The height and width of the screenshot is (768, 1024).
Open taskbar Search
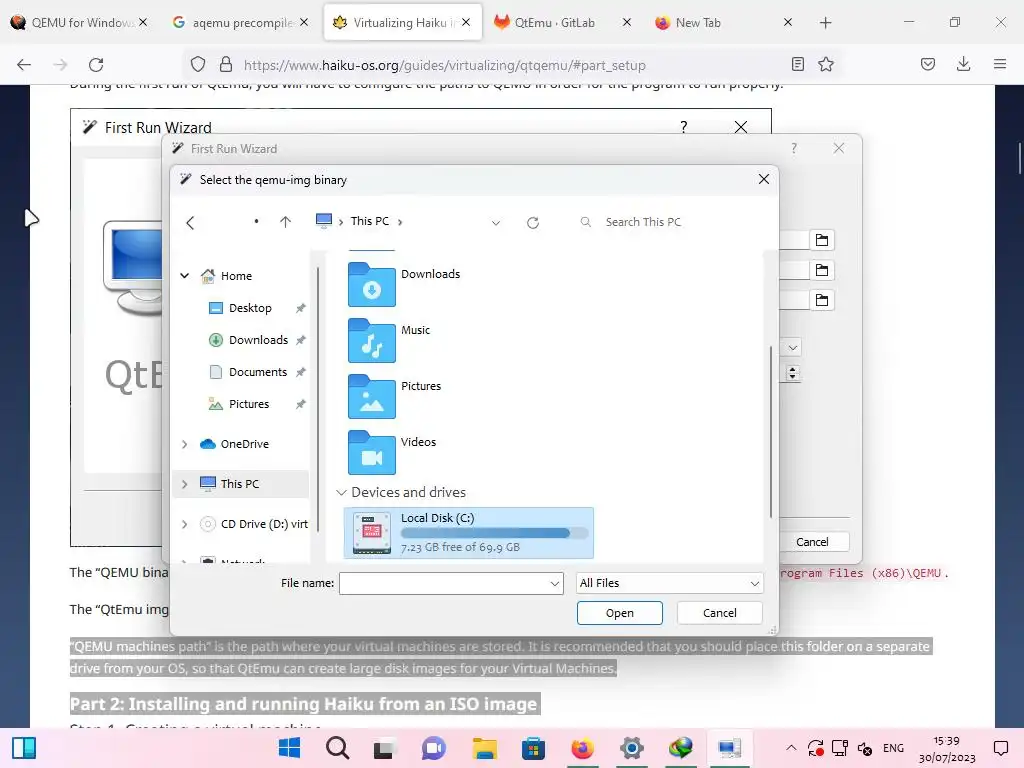pyautogui.click(x=338, y=748)
